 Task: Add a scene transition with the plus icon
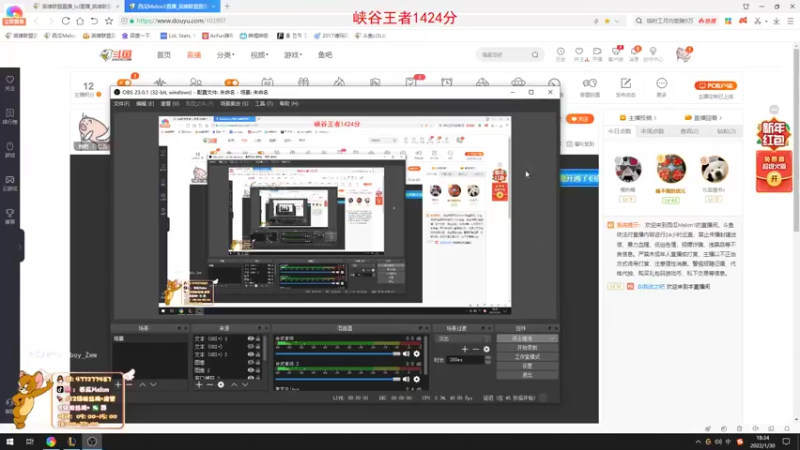pos(464,349)
